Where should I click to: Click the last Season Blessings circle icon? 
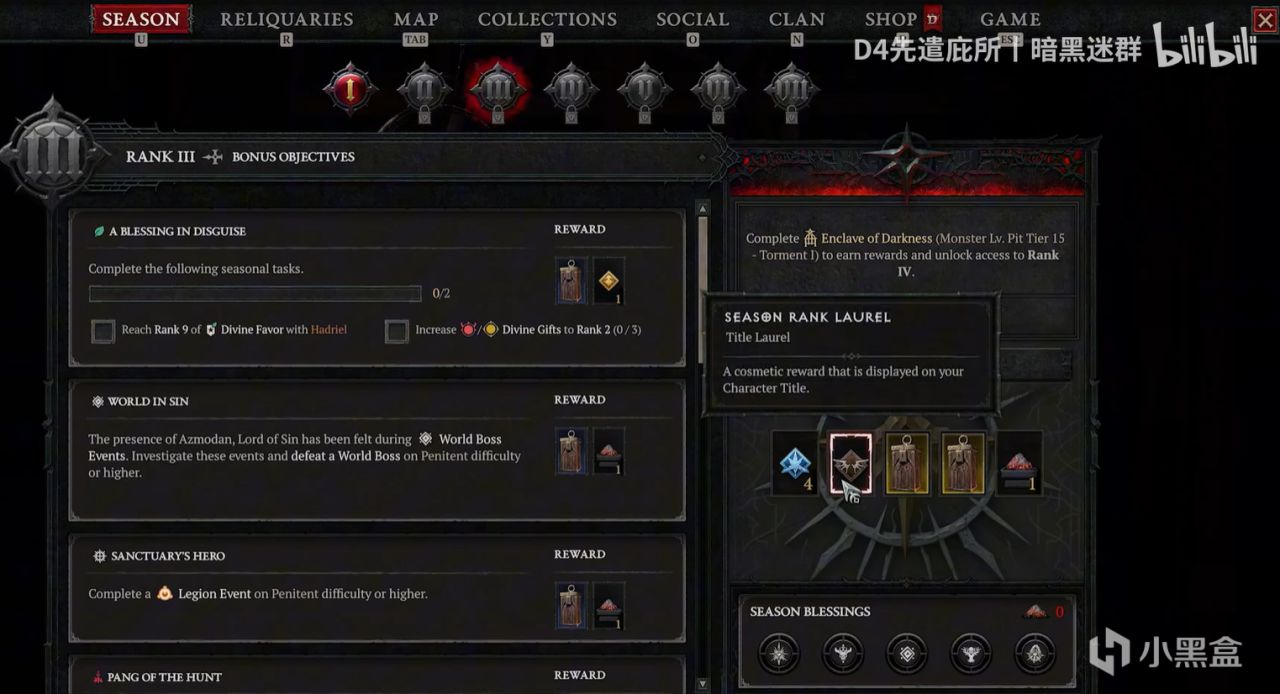[1034, 653]
